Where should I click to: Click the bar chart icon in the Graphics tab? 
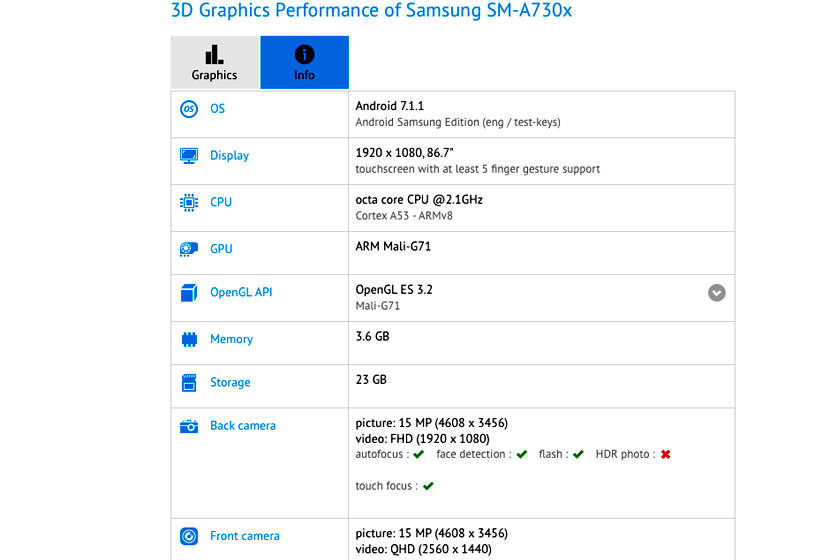[214, 55]
